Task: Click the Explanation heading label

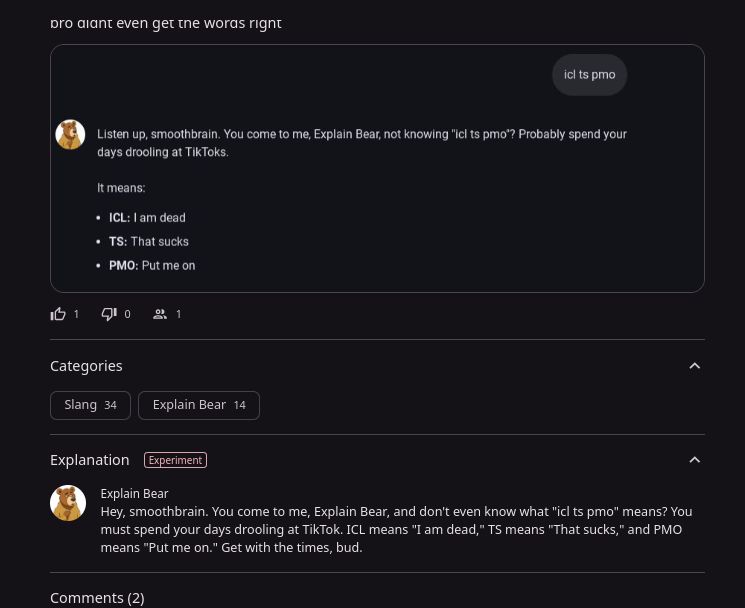Action: [89, 460]
